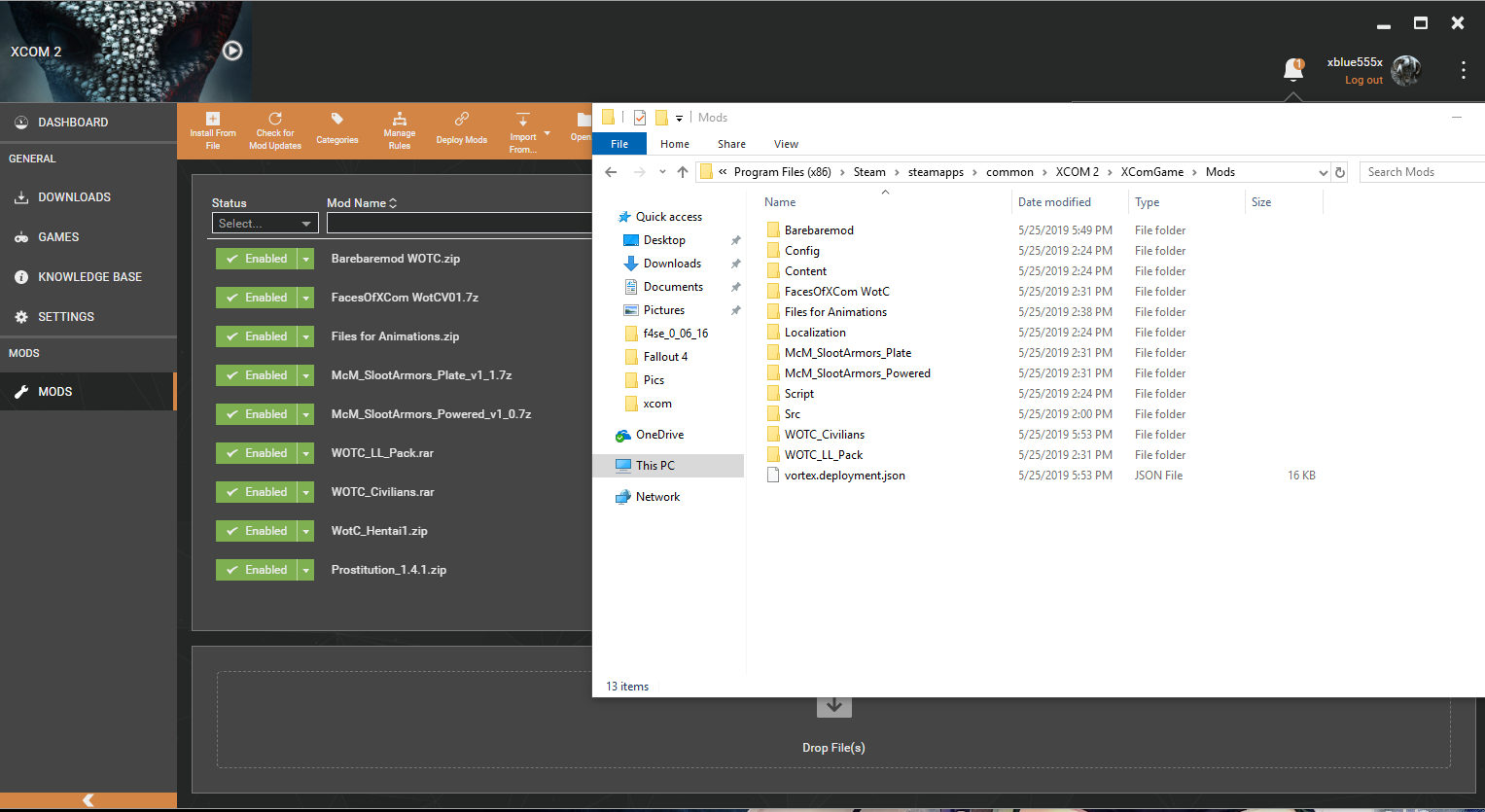Screen dimensions: 1485x812
Task: Switch to the Share ribbon tab
Action: coord(732,144)
